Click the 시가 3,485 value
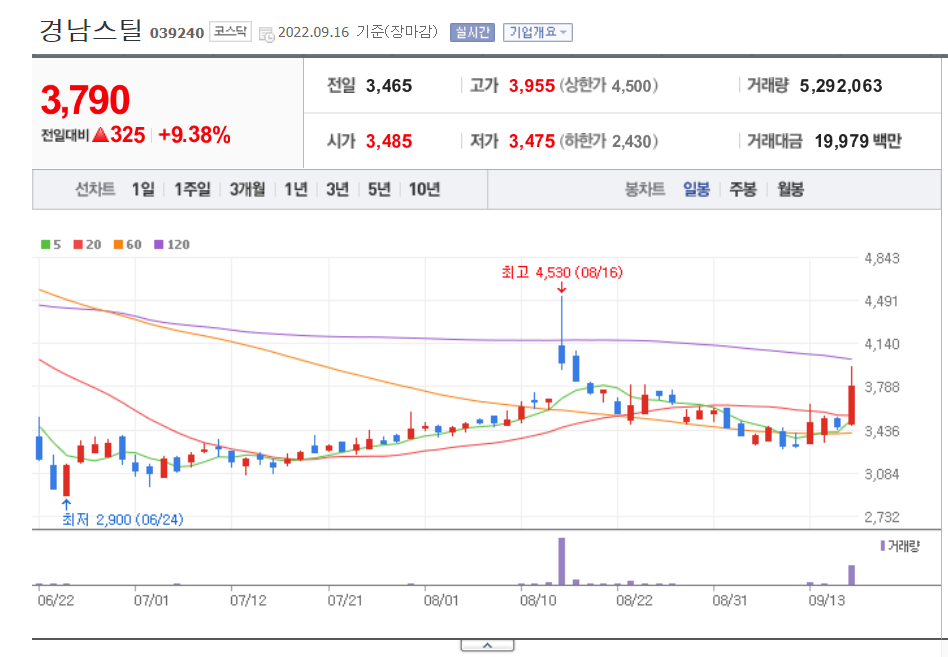Viewport: 948px width, 657px height. pyautogui.click(x=389, y=141)
